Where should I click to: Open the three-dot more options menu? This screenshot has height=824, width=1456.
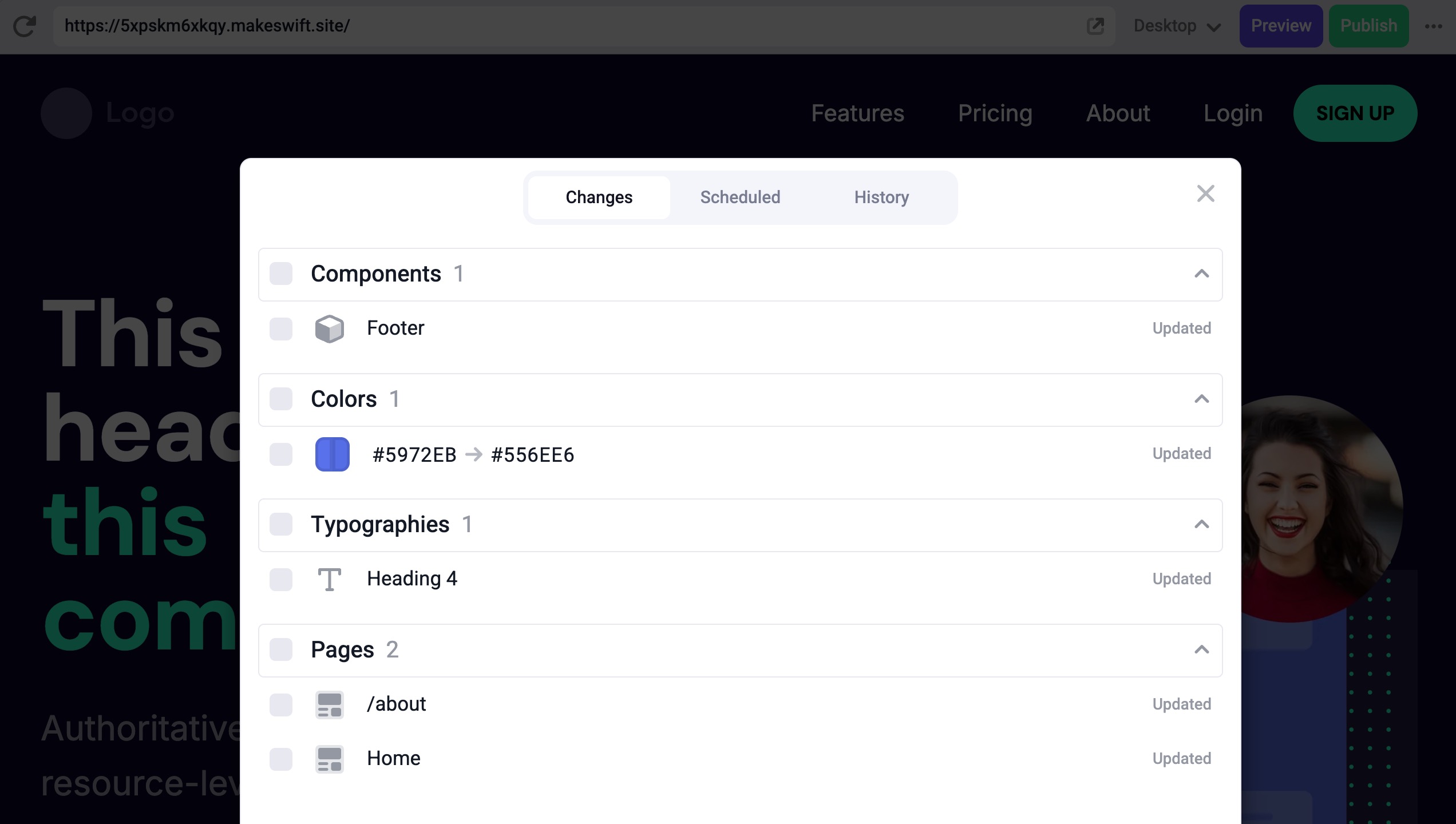pos(1433,26)
